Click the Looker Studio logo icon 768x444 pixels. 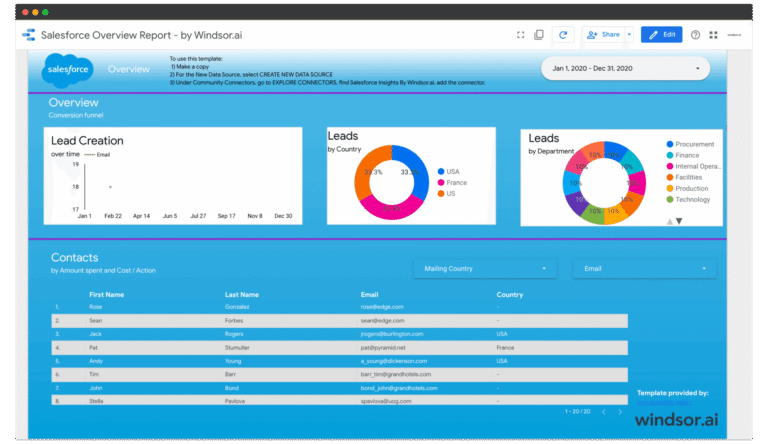[x=29, y=35]
